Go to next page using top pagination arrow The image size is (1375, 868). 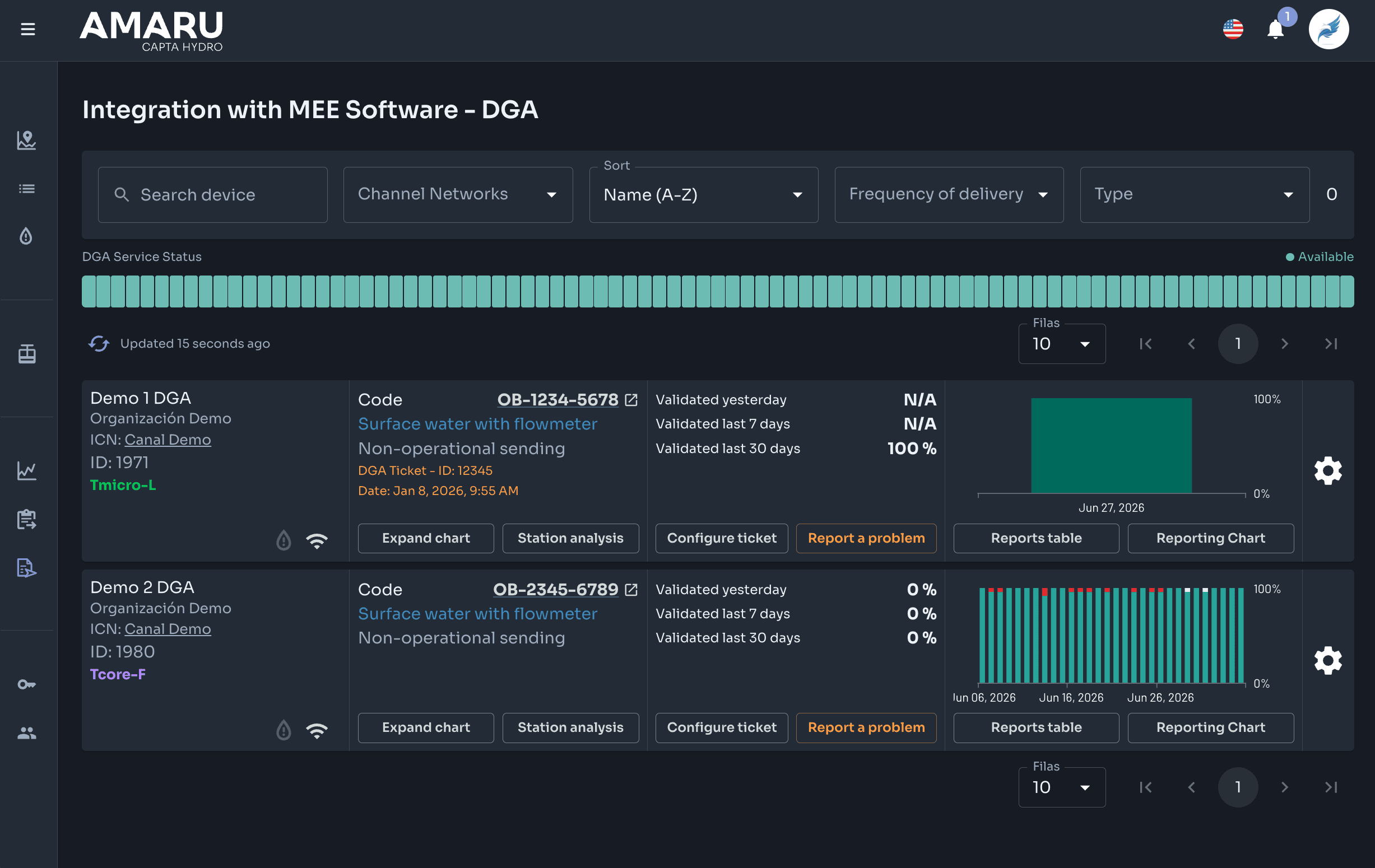(x=1284, y=343)
